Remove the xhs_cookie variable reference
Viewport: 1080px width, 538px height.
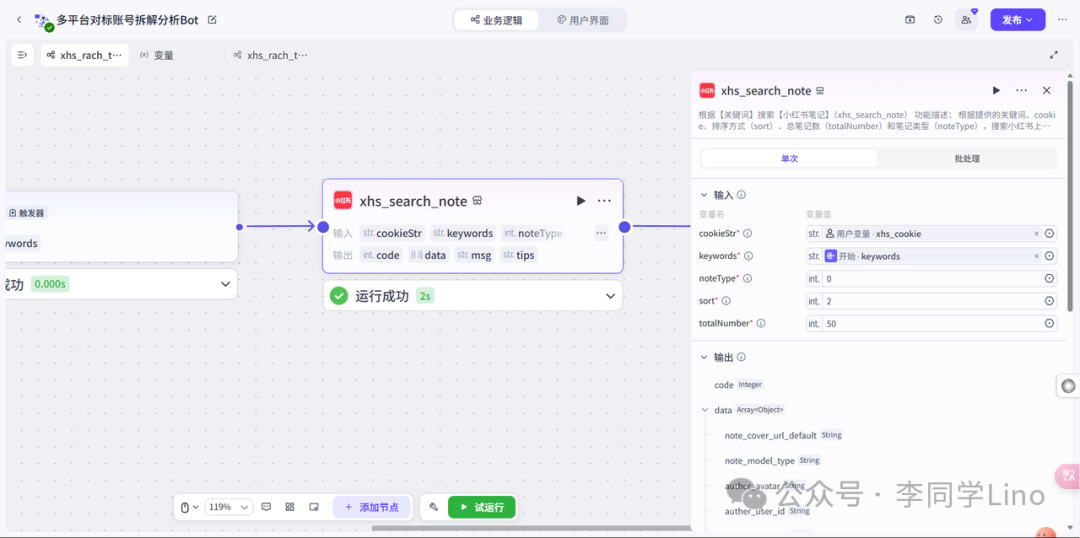click(1036, 234)
